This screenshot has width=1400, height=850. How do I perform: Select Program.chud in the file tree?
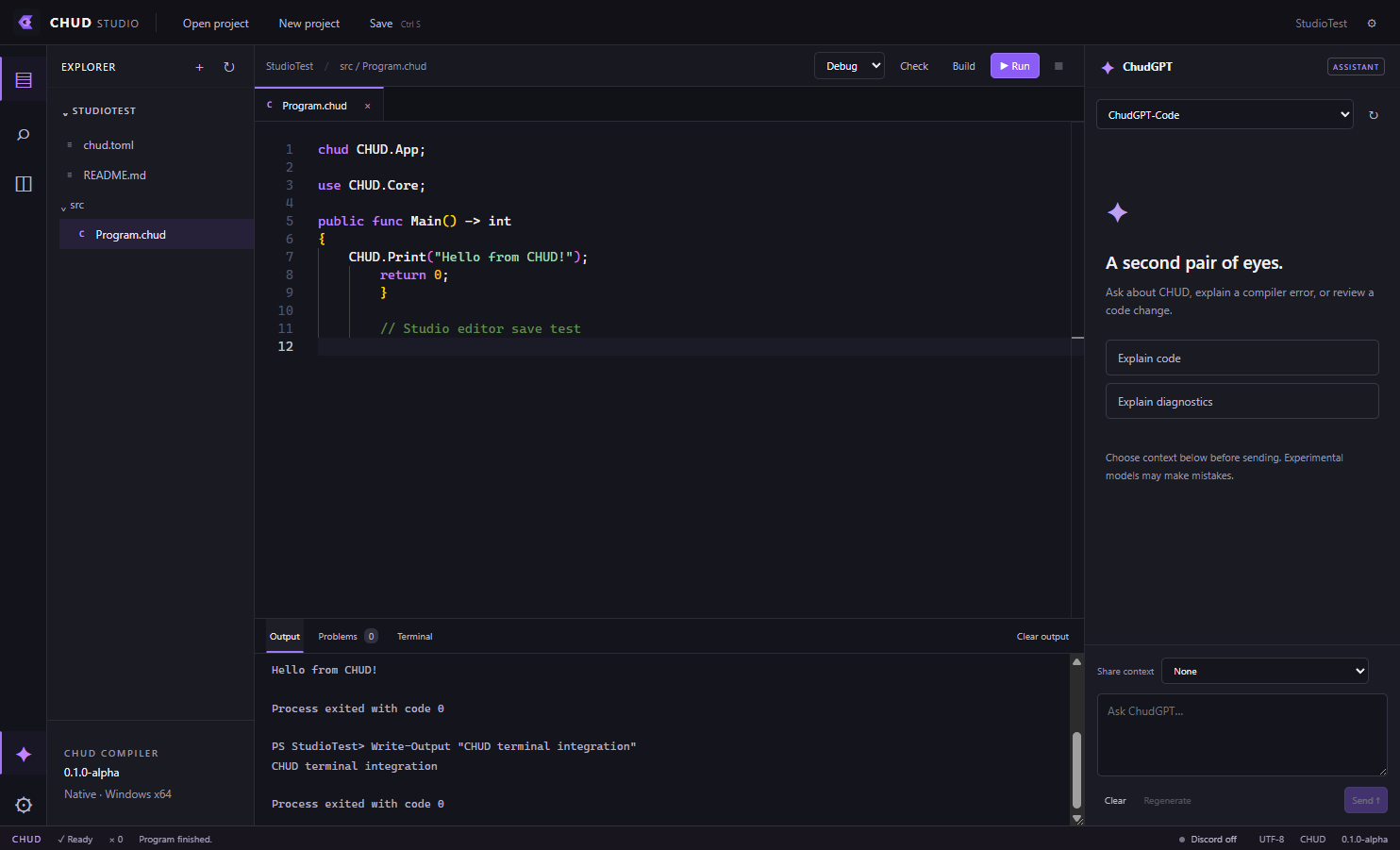tap(157, 235)
